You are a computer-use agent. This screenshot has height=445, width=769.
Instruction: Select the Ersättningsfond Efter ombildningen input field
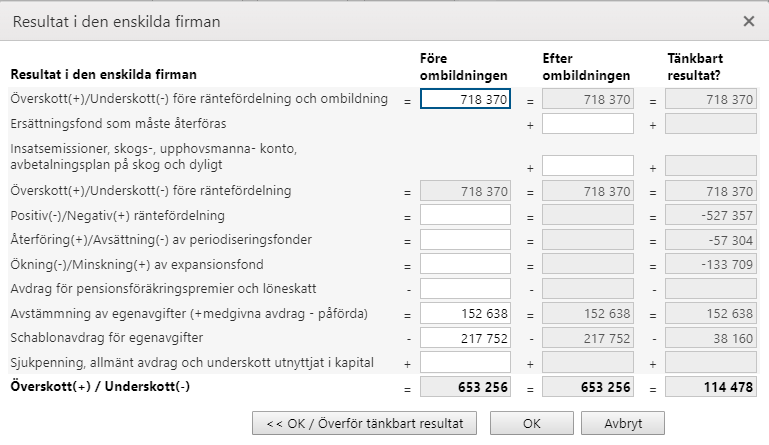click(x=588, y=124)
